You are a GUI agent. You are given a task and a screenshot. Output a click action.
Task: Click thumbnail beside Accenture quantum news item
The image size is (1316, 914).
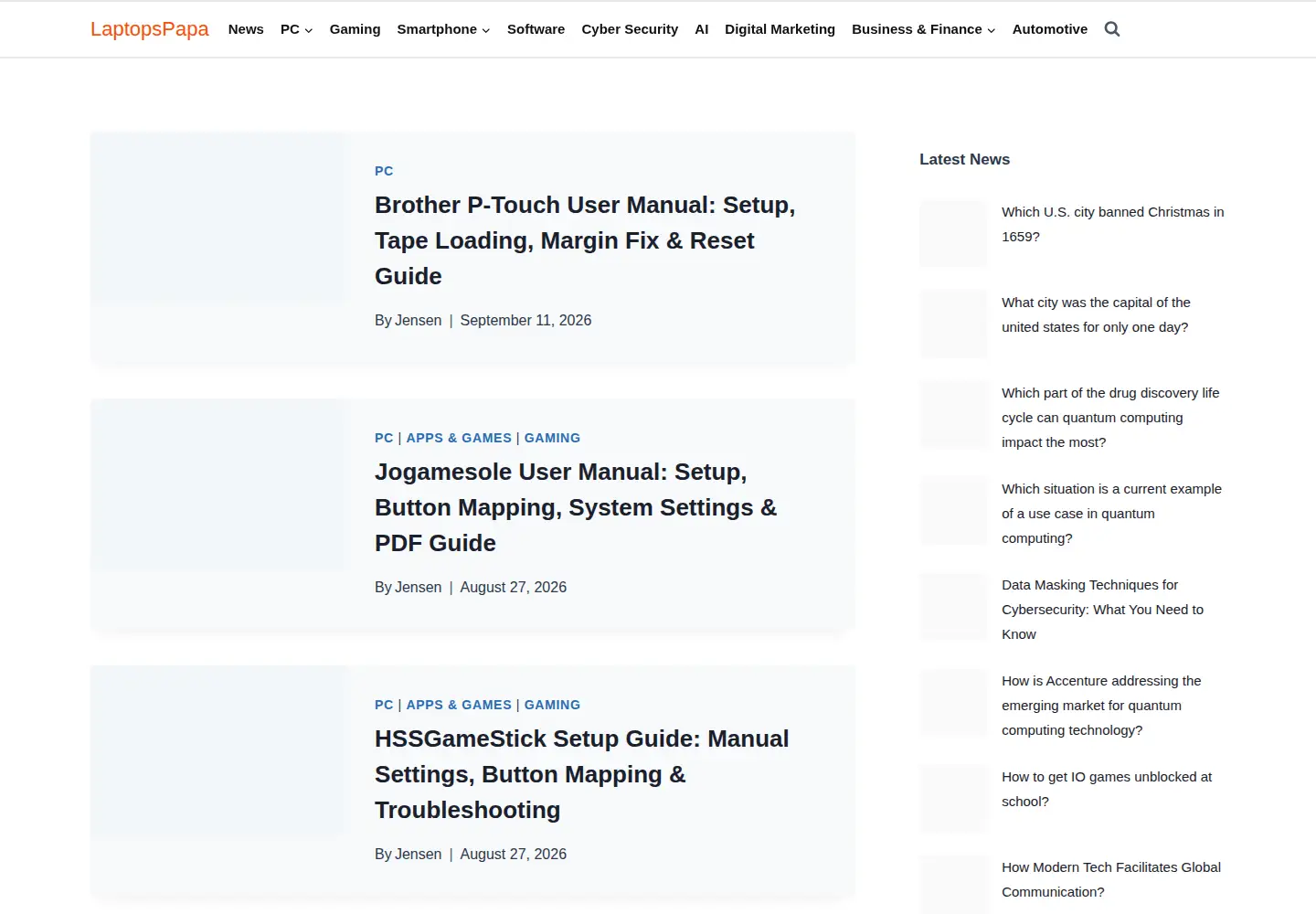pos(953,703)
